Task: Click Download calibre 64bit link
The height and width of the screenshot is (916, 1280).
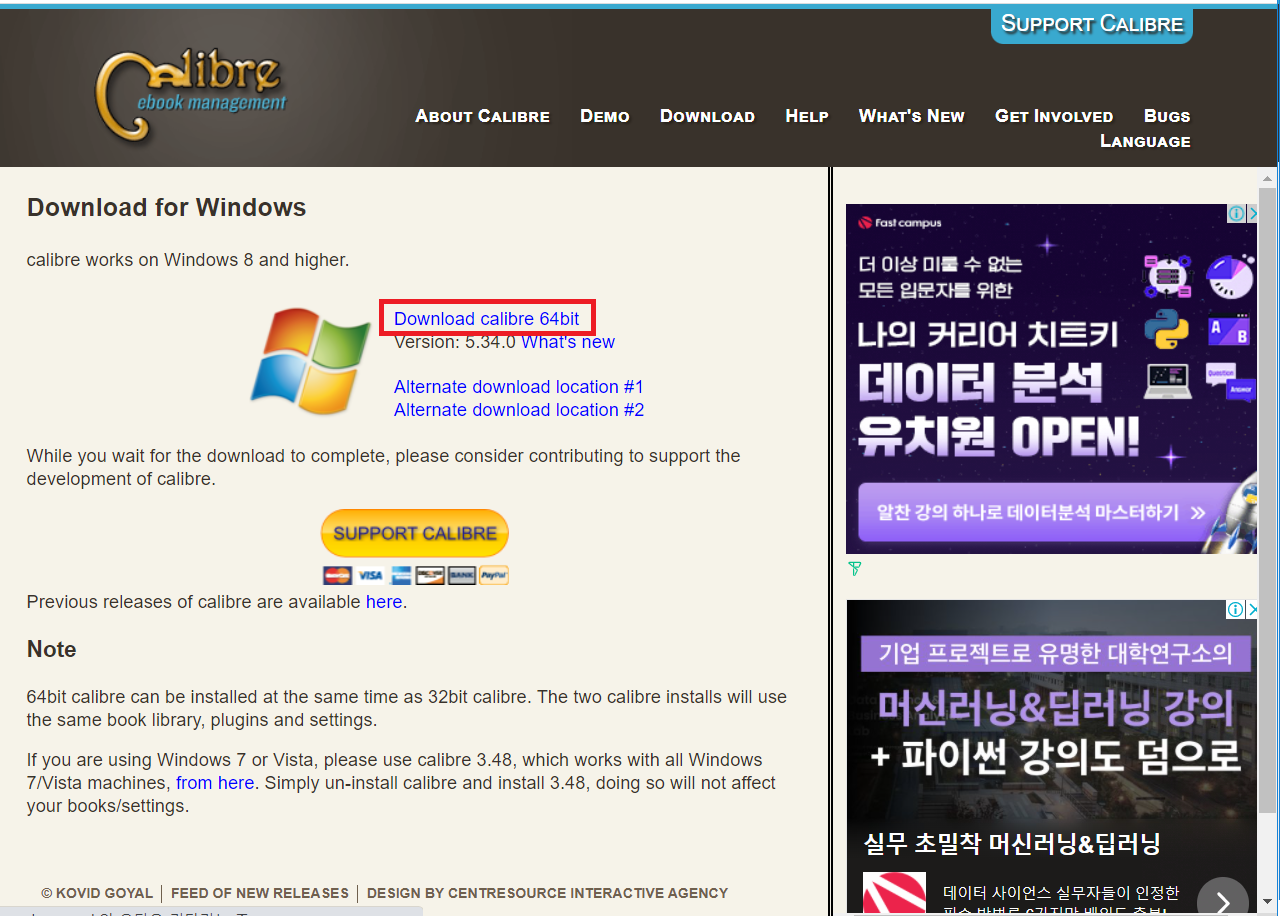Action: click(x=487, y=319)
